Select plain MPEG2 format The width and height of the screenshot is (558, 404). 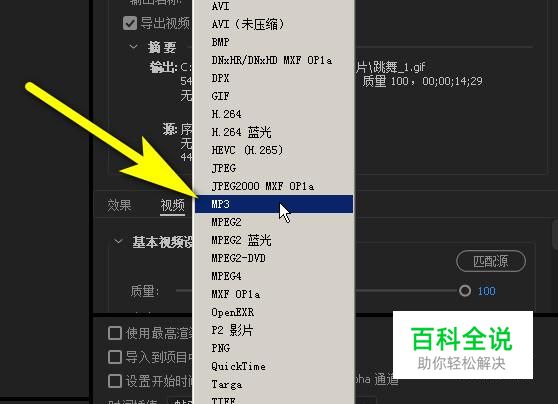tap(274, 222)
